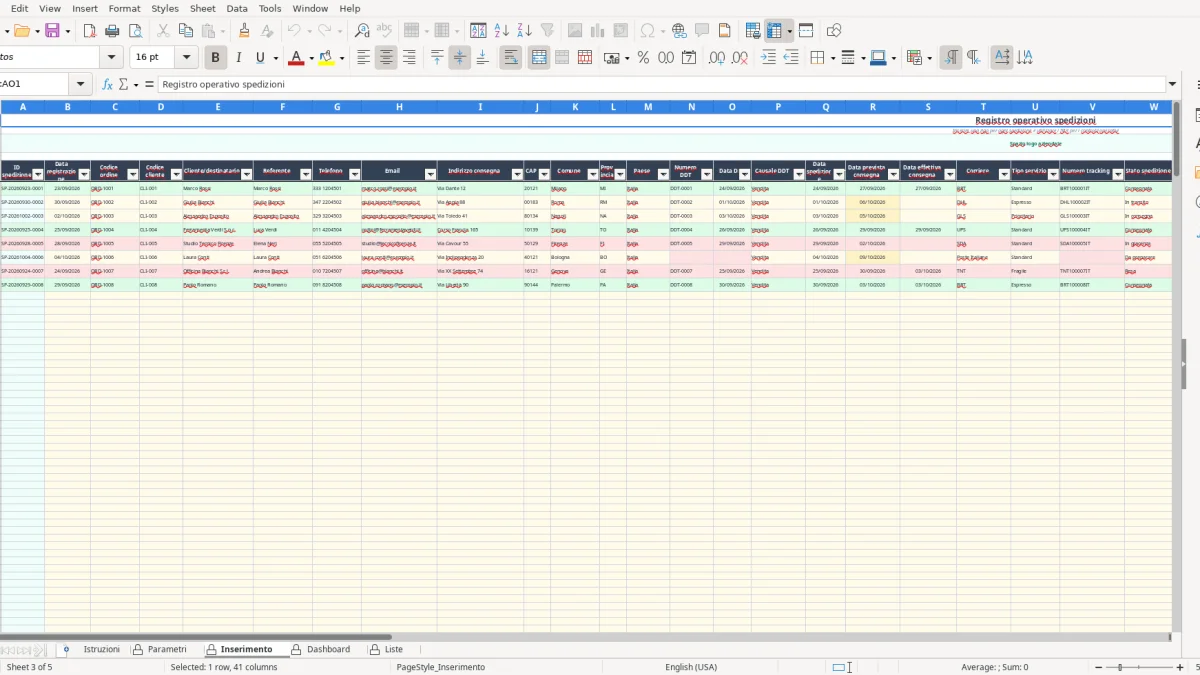Switch to the Liste sheet tab
This screenshot has height=675, width=1200.
tap(386, 649)
